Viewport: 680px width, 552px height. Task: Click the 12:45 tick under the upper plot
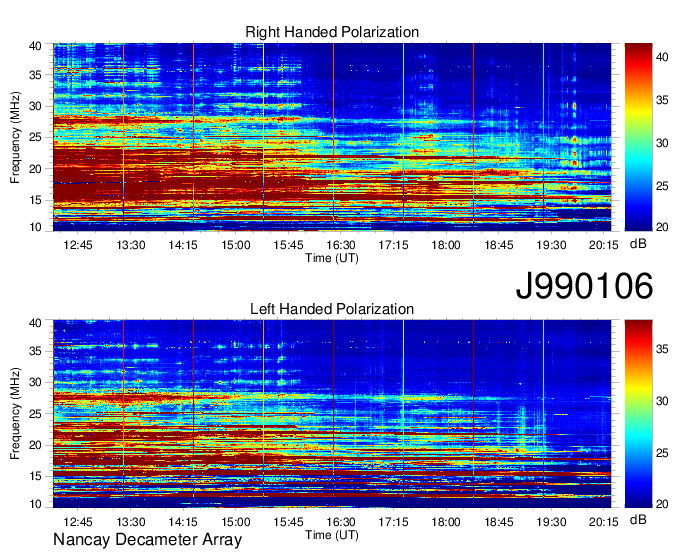coord(78,245)
